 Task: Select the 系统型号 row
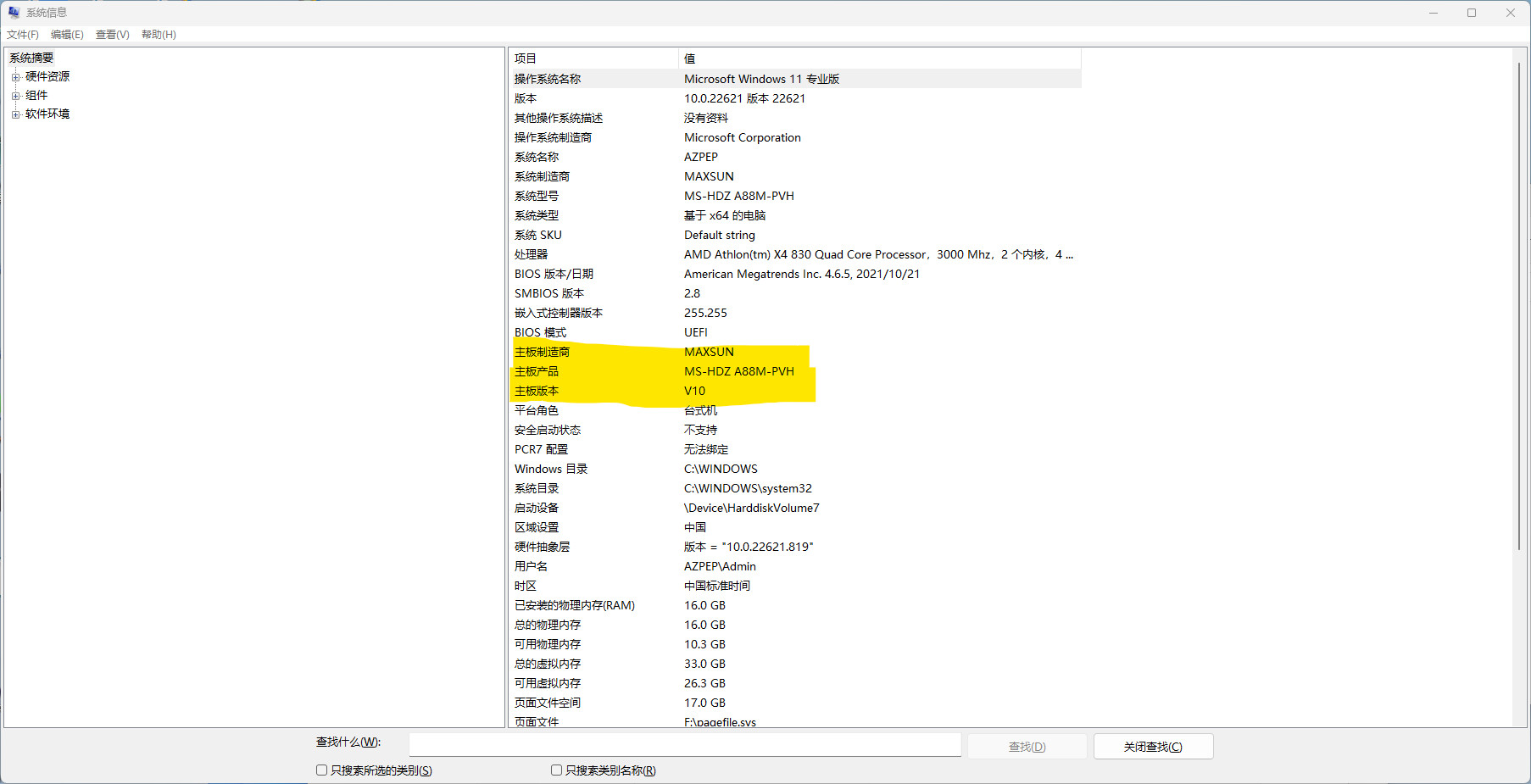click(795, 196)
